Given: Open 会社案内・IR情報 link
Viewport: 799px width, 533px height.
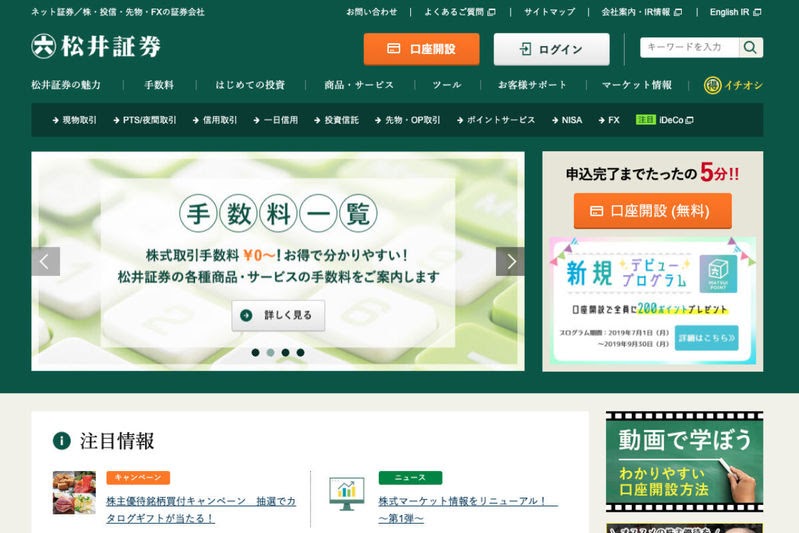Looking at the screenshot, I should (x=642, y=12).
